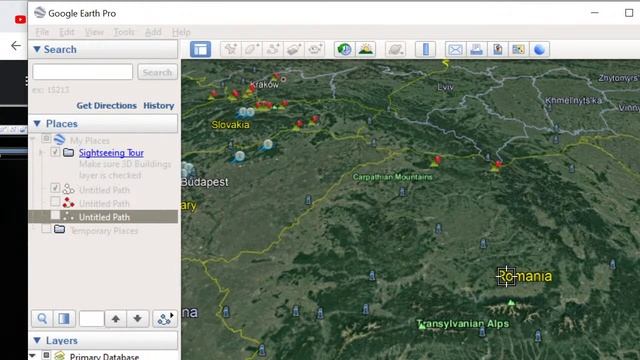Viewport: 640px width, 360px height.
Task: Open the Edit menu
Action: [67, 32]
